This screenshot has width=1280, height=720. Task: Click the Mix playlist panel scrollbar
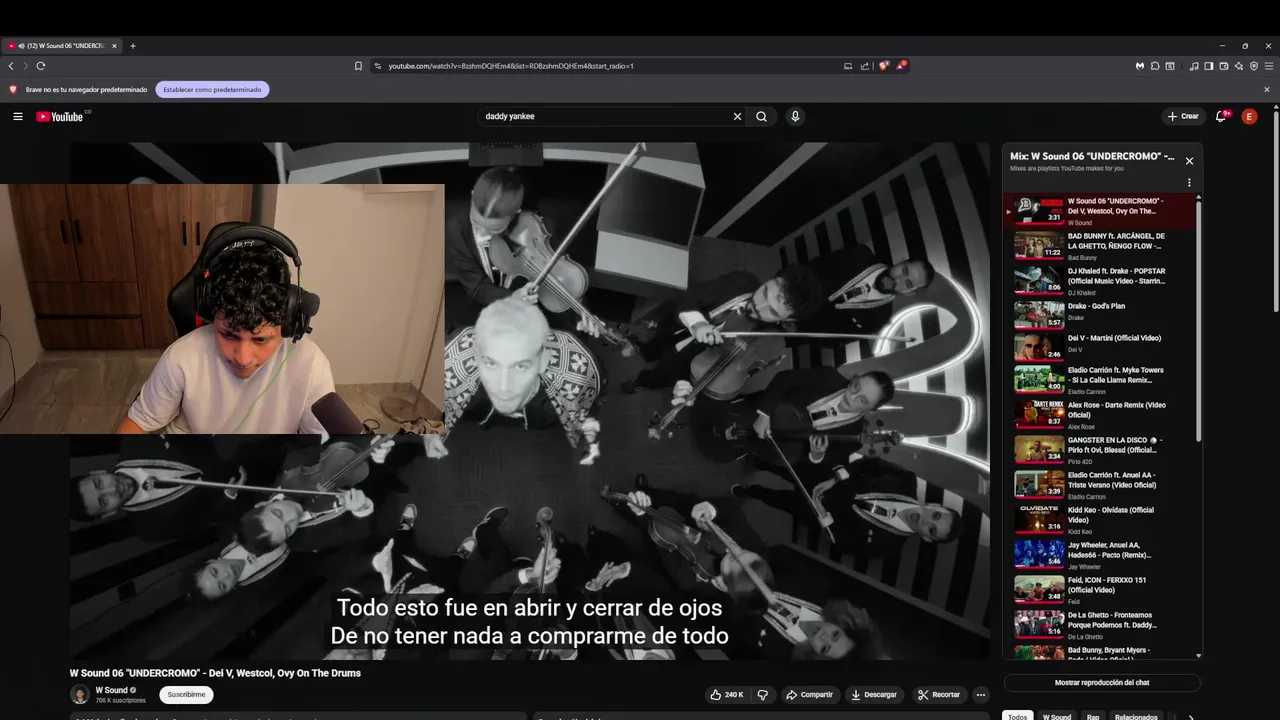tap(1198, 320)
